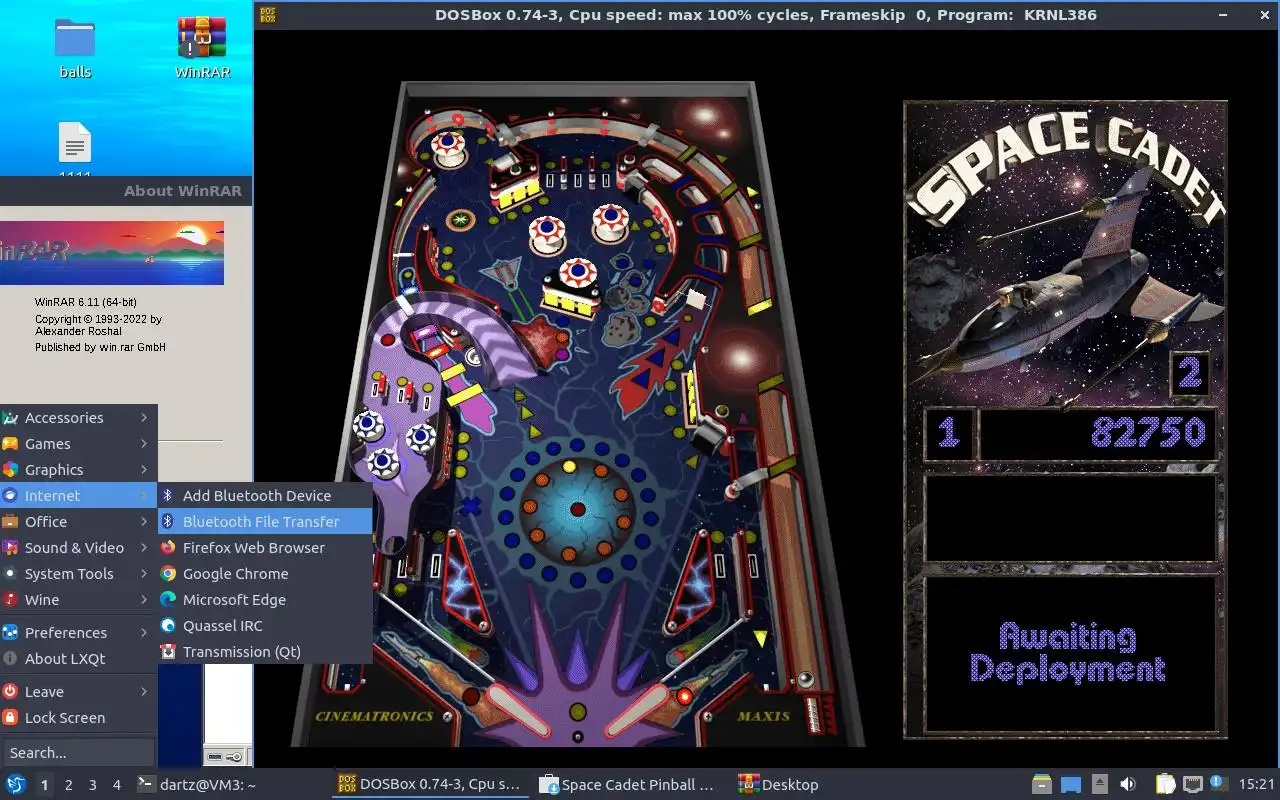Click the About LXQt info icon
1280x800 pixels.
click(10, 659)
